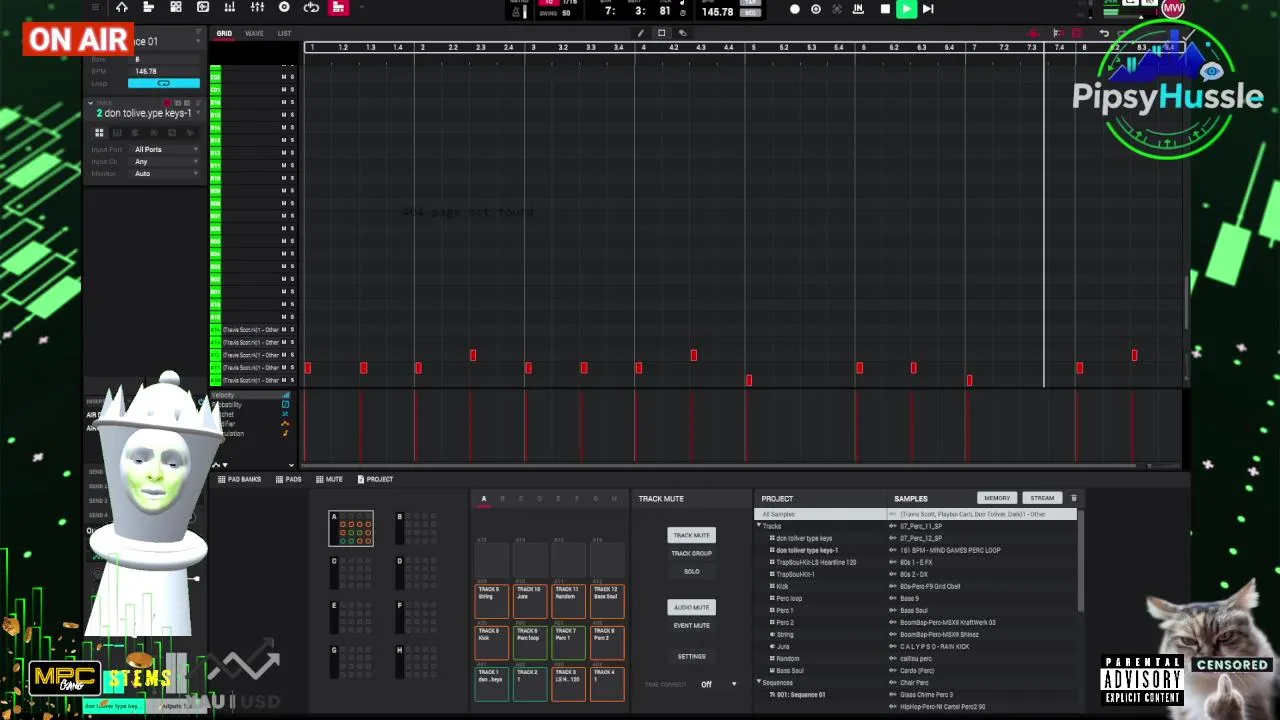Click the Play Start transport button
Image resolution: width=1280 pixels, height=720 pixels.
click(x=928, y=9)
